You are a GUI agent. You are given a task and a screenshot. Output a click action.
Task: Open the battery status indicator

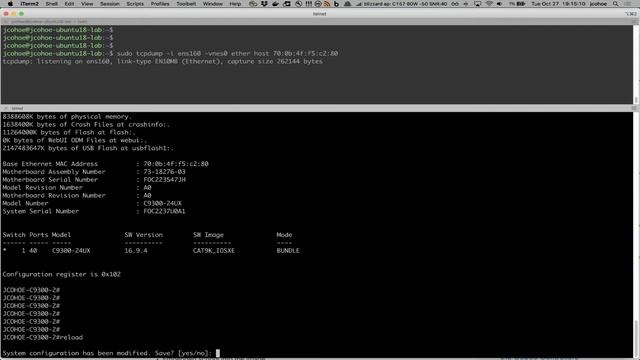(517, 4)
